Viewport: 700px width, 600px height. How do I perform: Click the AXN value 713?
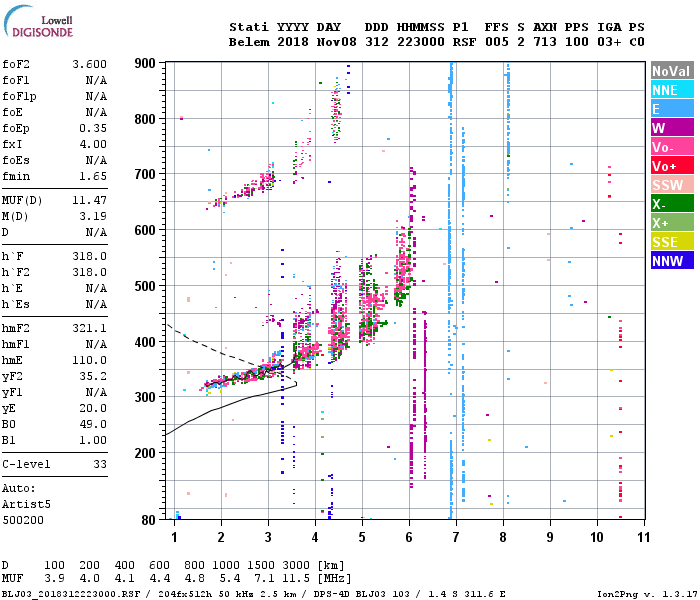click(x=545, y=42)
